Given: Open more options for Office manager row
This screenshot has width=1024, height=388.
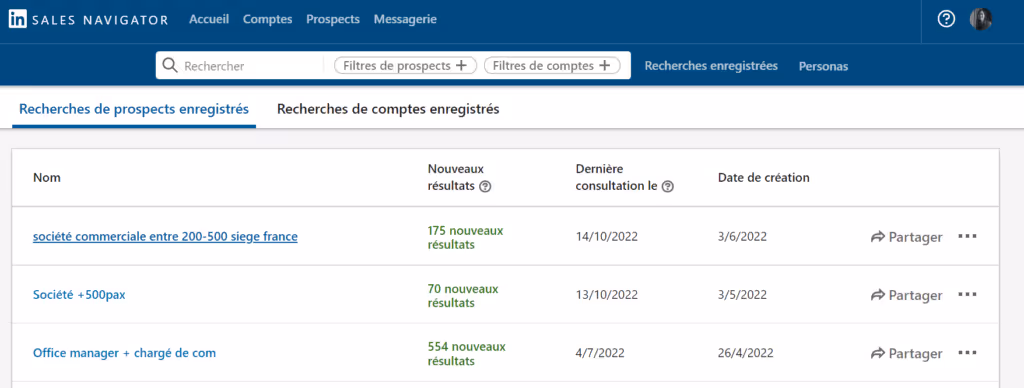Looking at the screenshot, I should 967,353.
